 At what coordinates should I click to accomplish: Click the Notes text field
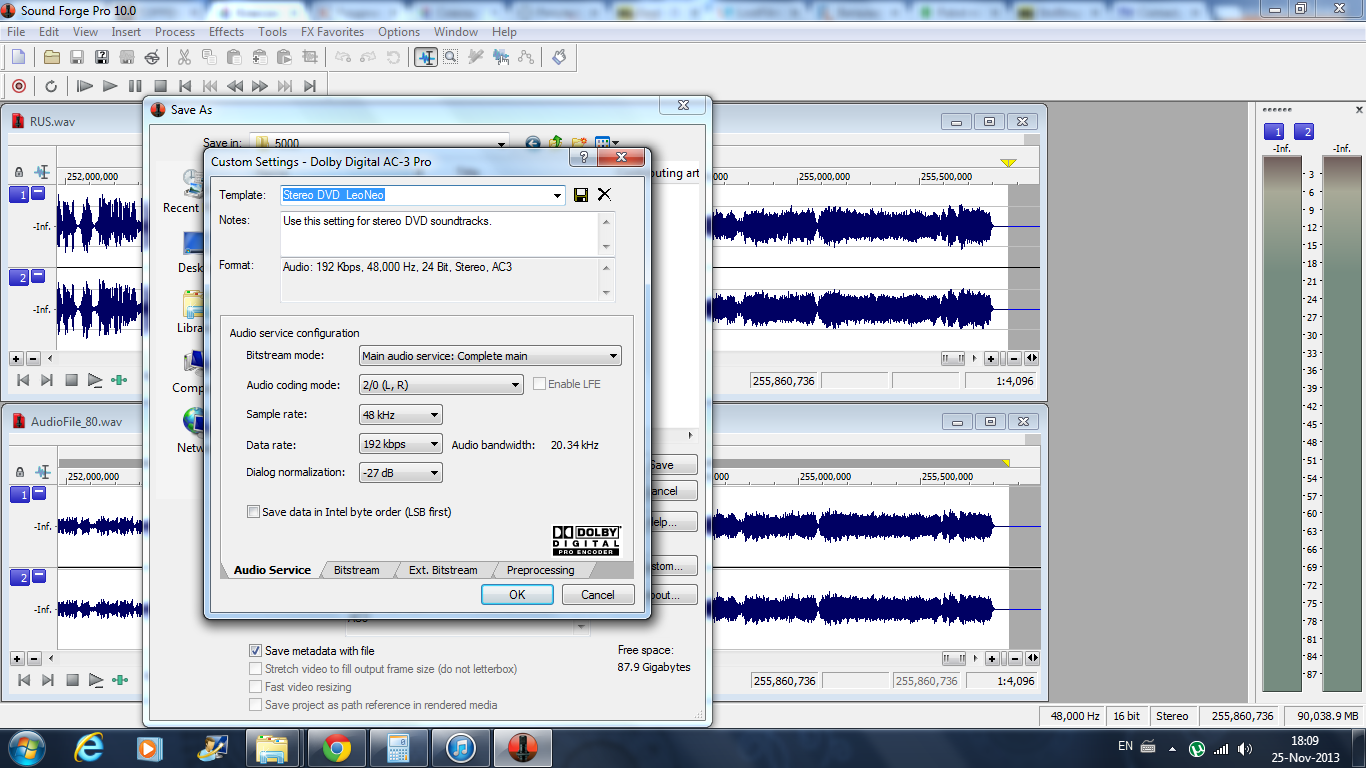pos(441,235)
